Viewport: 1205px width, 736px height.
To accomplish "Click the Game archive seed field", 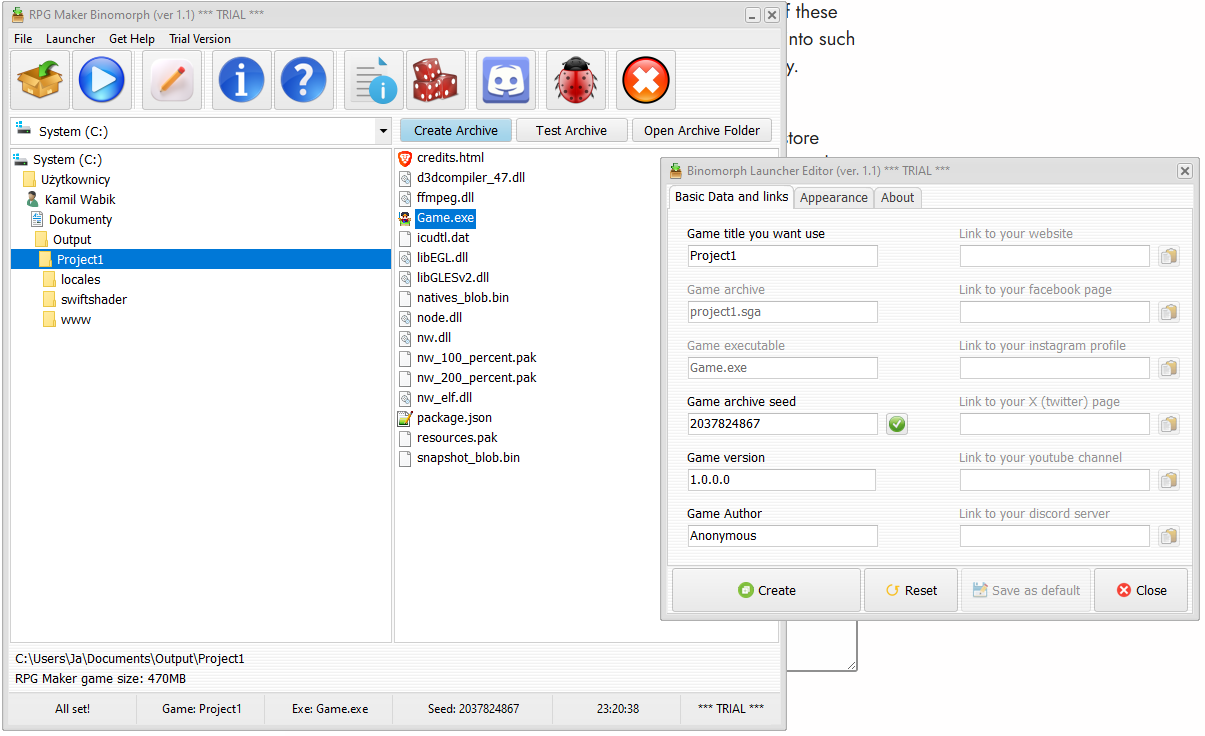I will pyautogui.click(x=782, y=424).
